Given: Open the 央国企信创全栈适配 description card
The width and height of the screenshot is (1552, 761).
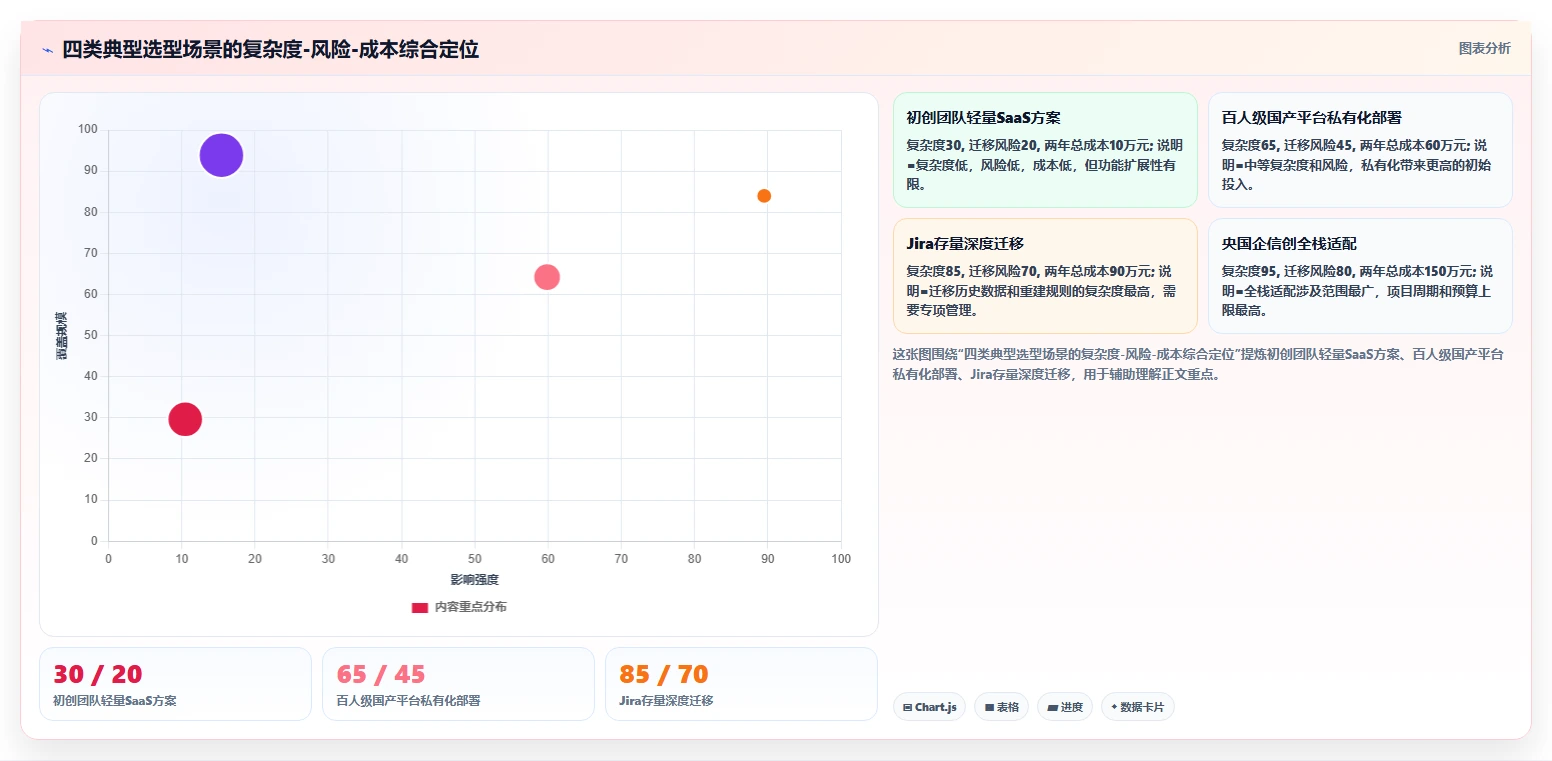Looking at the screenshot, I should (x=1360, y=276).
